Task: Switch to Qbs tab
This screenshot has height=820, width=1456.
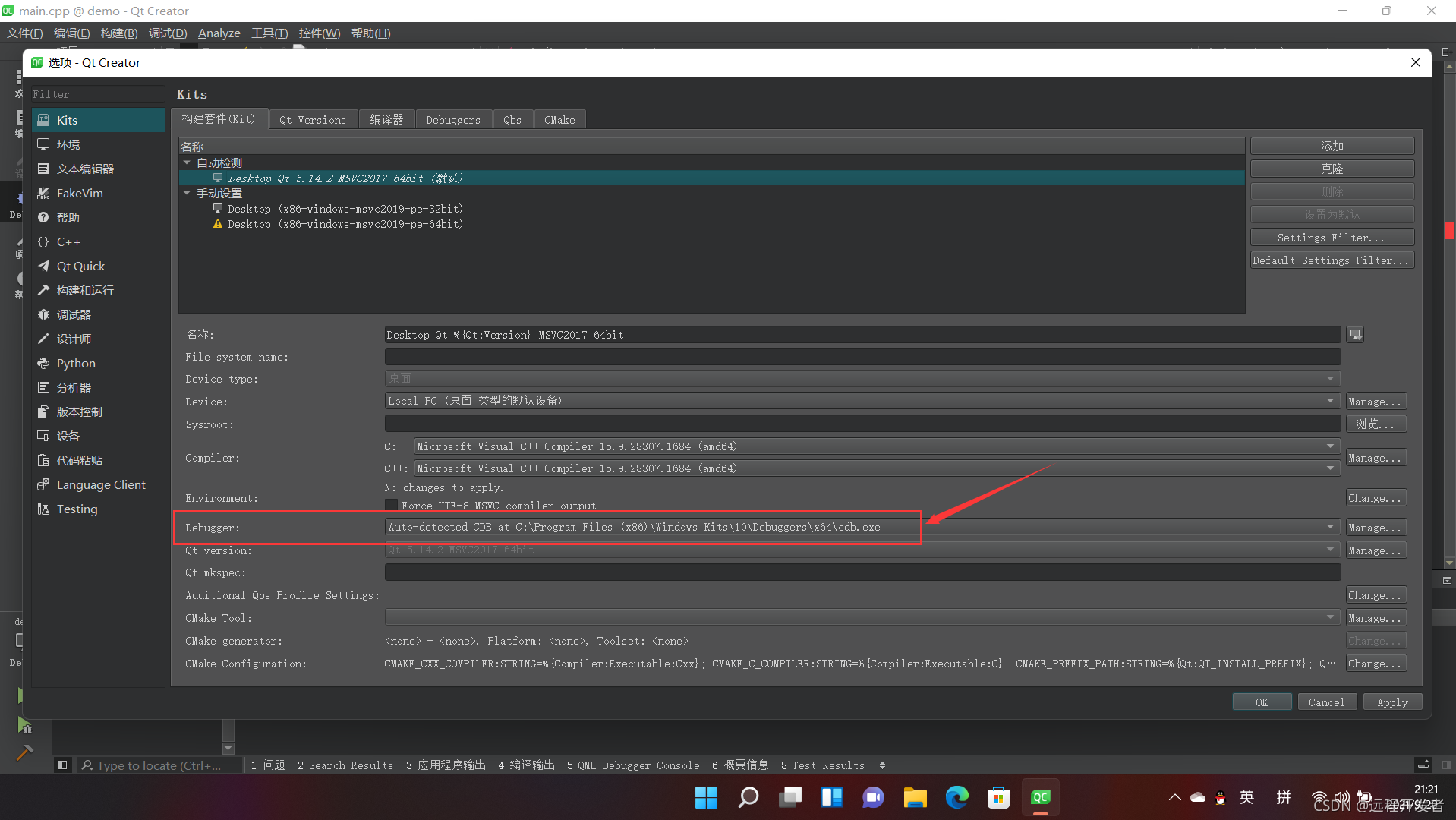Action: [512, 119]
